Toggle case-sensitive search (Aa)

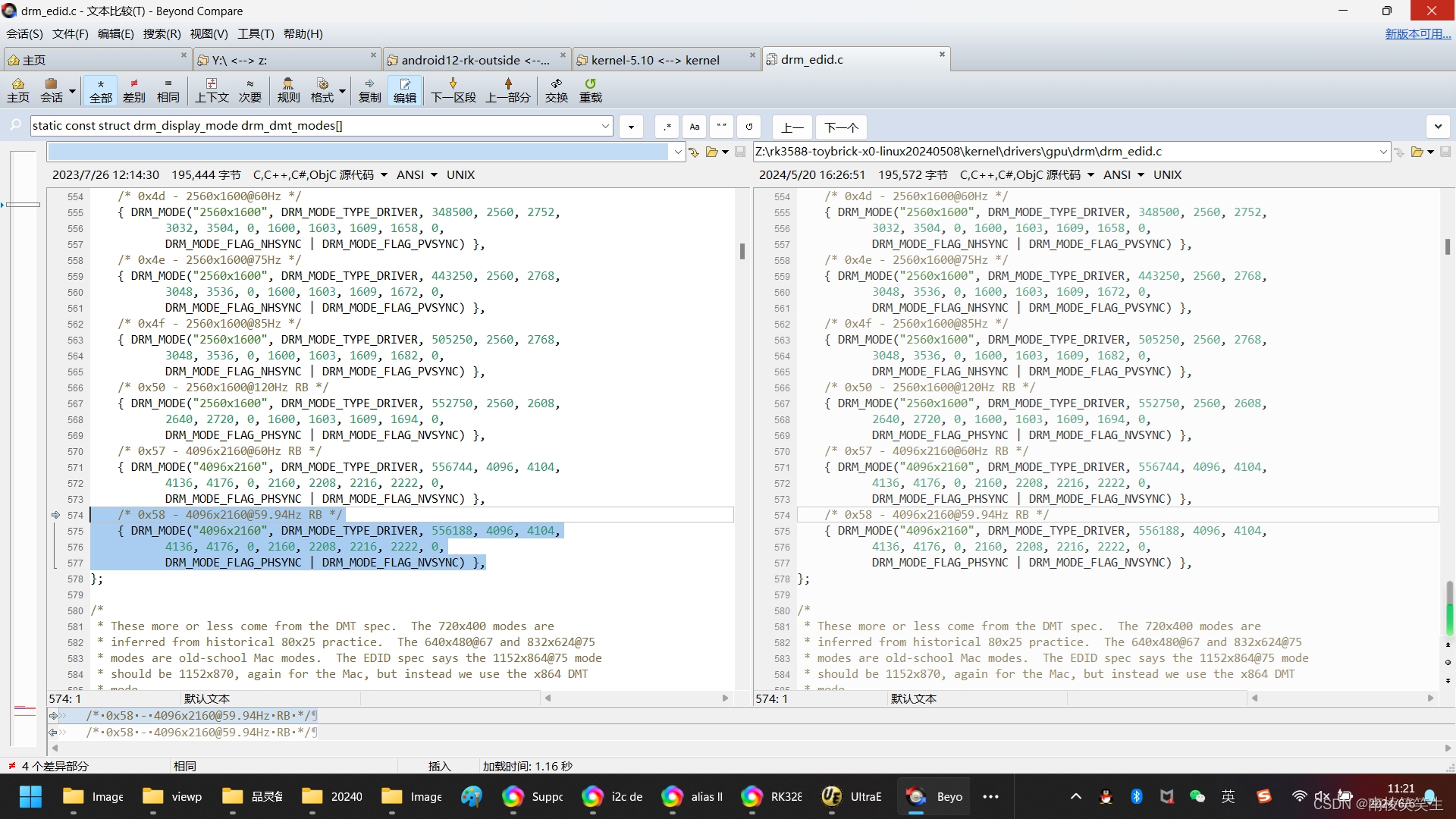click(x=695, y=127)
